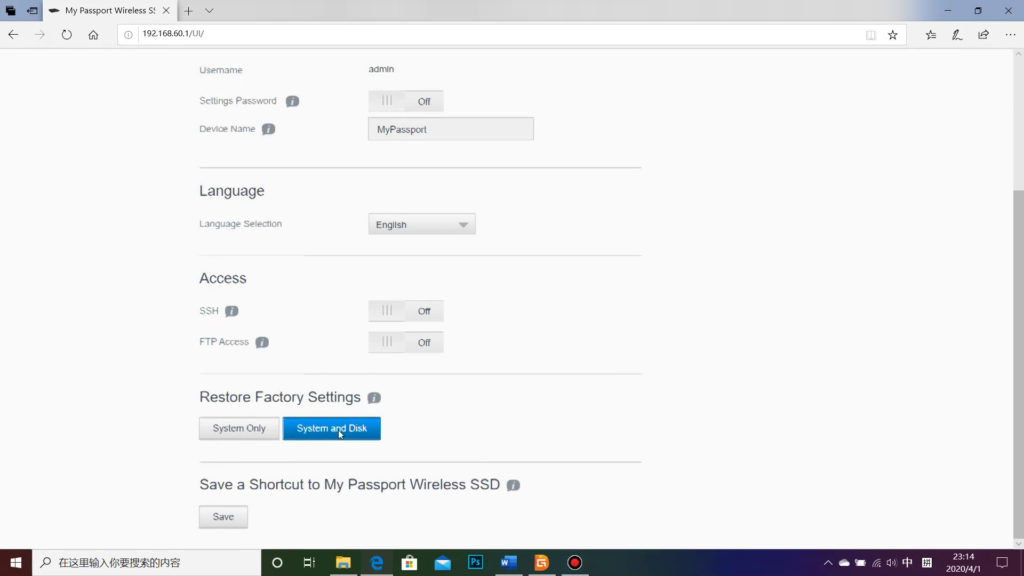
Task: Click the page vertical scrollbar thumb
Action: click(1018, 362)
